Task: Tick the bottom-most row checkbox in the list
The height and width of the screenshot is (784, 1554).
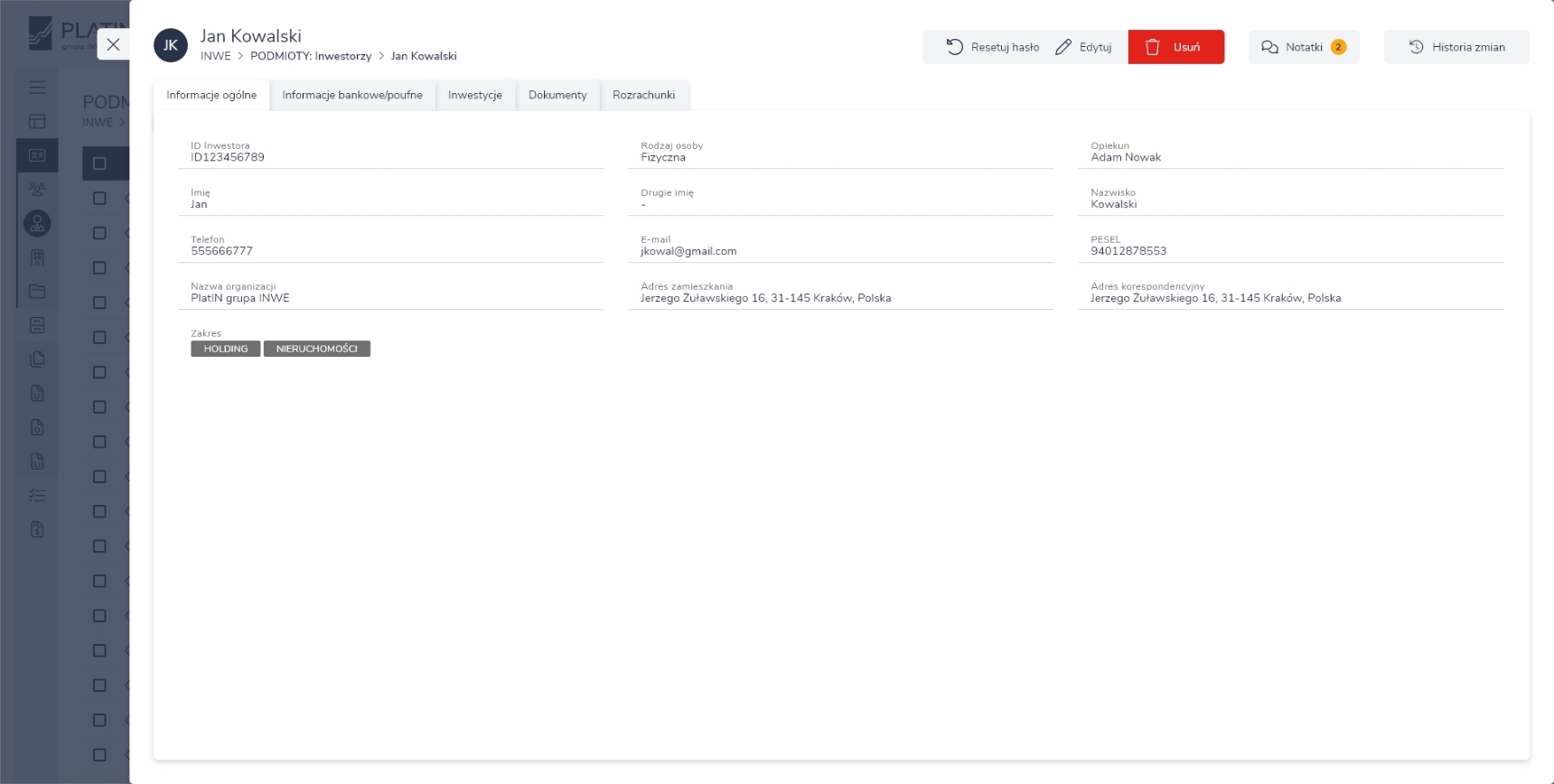Action: (x=99, y=754)
